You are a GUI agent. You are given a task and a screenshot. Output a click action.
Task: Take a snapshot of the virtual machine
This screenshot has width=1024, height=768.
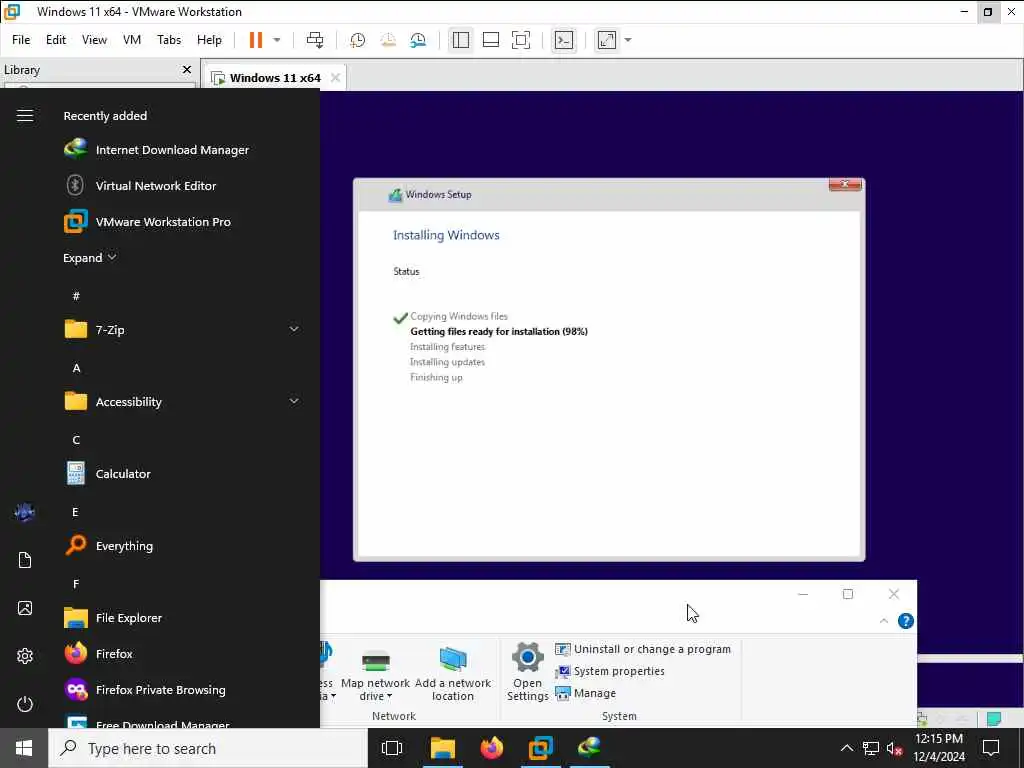(x=357, y=40)
